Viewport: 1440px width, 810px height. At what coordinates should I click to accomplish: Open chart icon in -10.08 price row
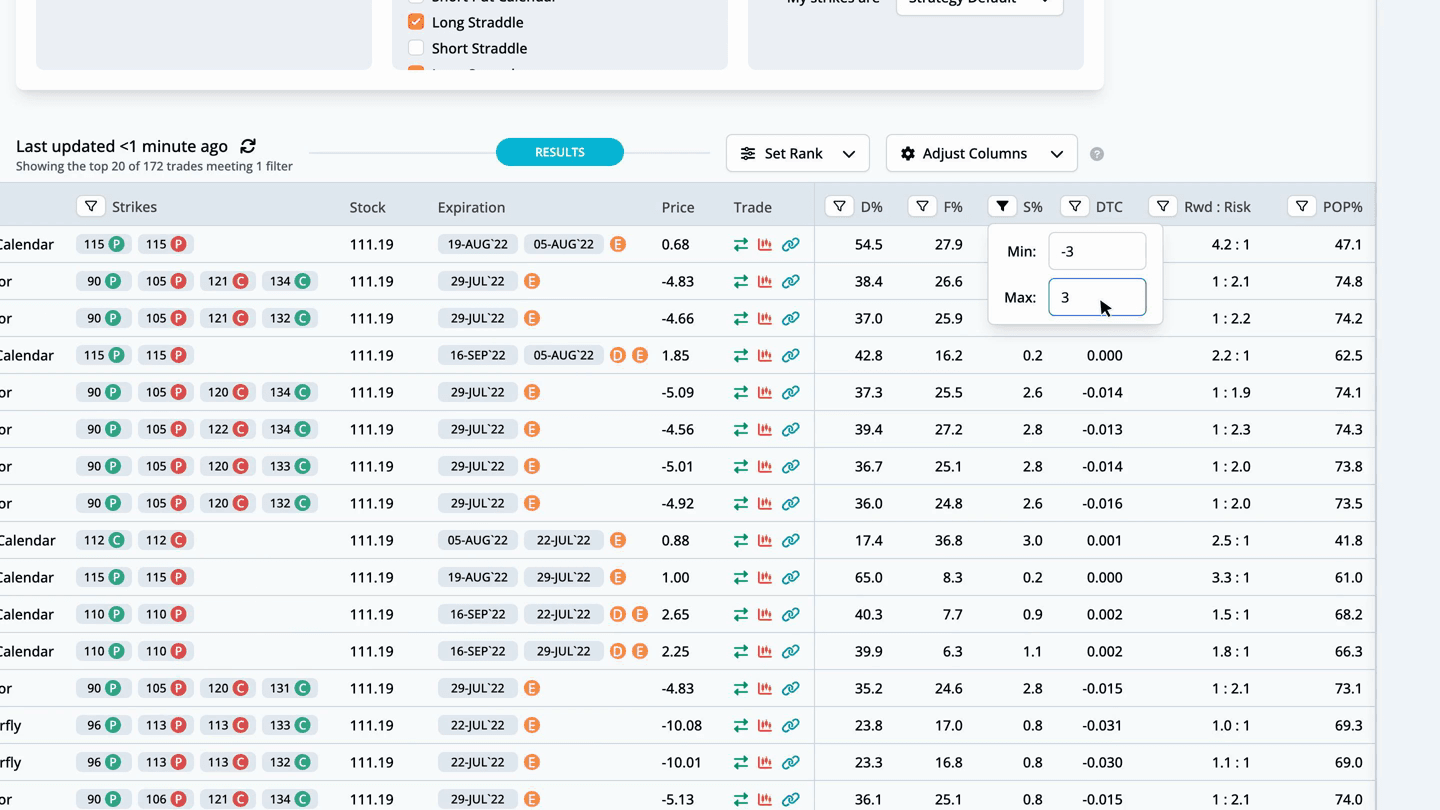[765, 726]
